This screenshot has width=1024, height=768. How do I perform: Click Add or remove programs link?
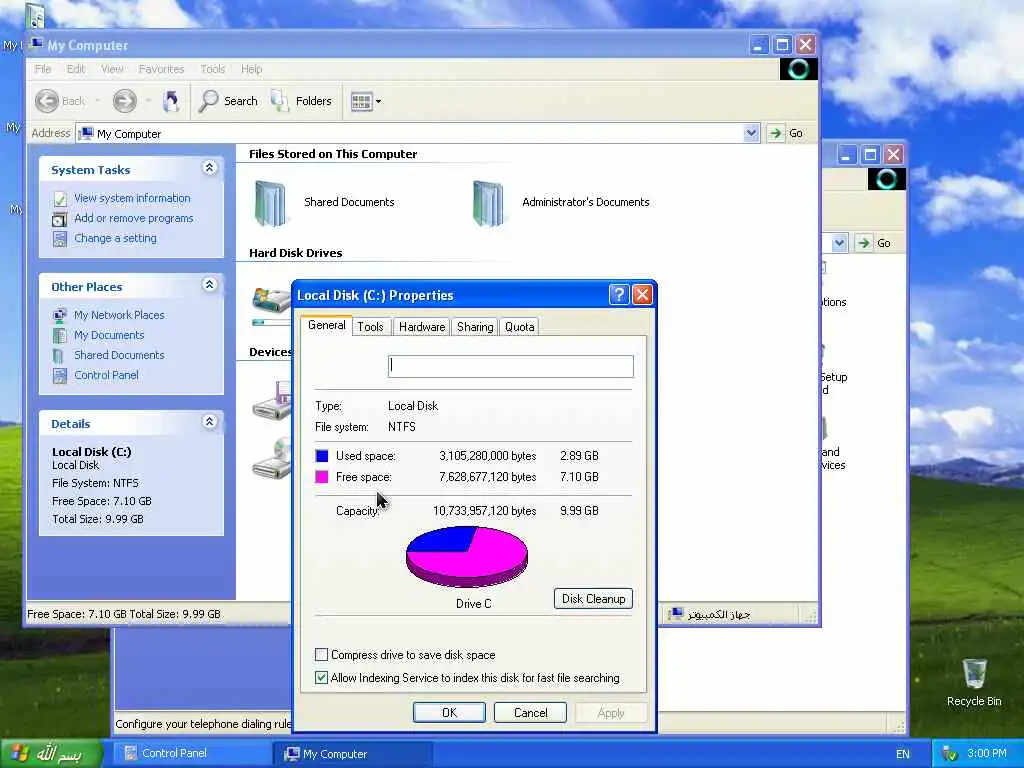[133, 218]
